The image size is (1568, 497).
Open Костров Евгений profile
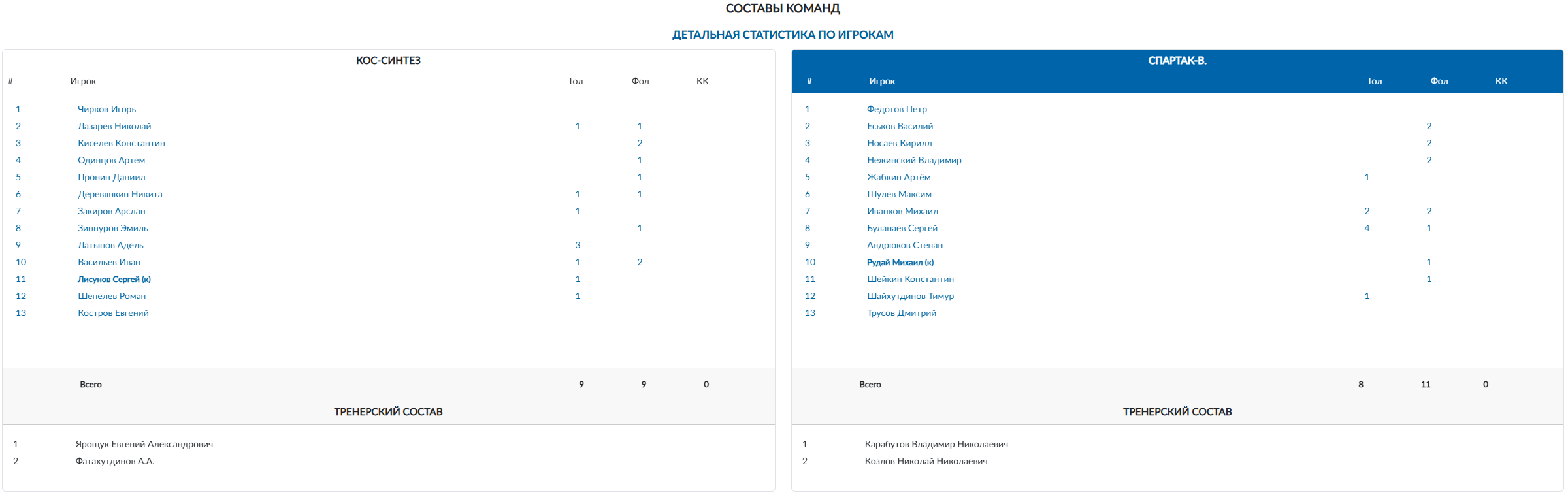click(114, 313)
